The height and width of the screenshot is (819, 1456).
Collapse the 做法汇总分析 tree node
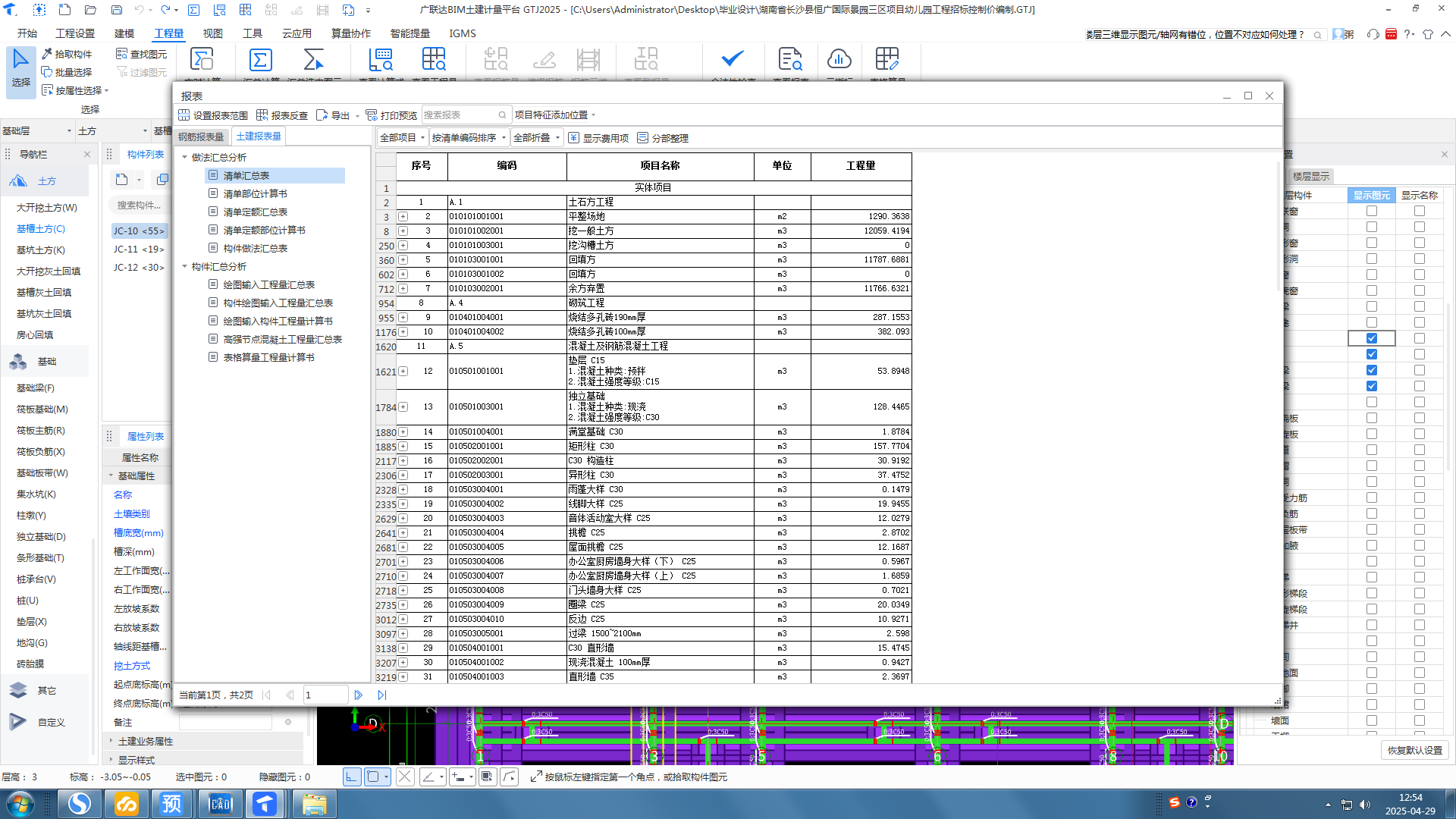184,158
